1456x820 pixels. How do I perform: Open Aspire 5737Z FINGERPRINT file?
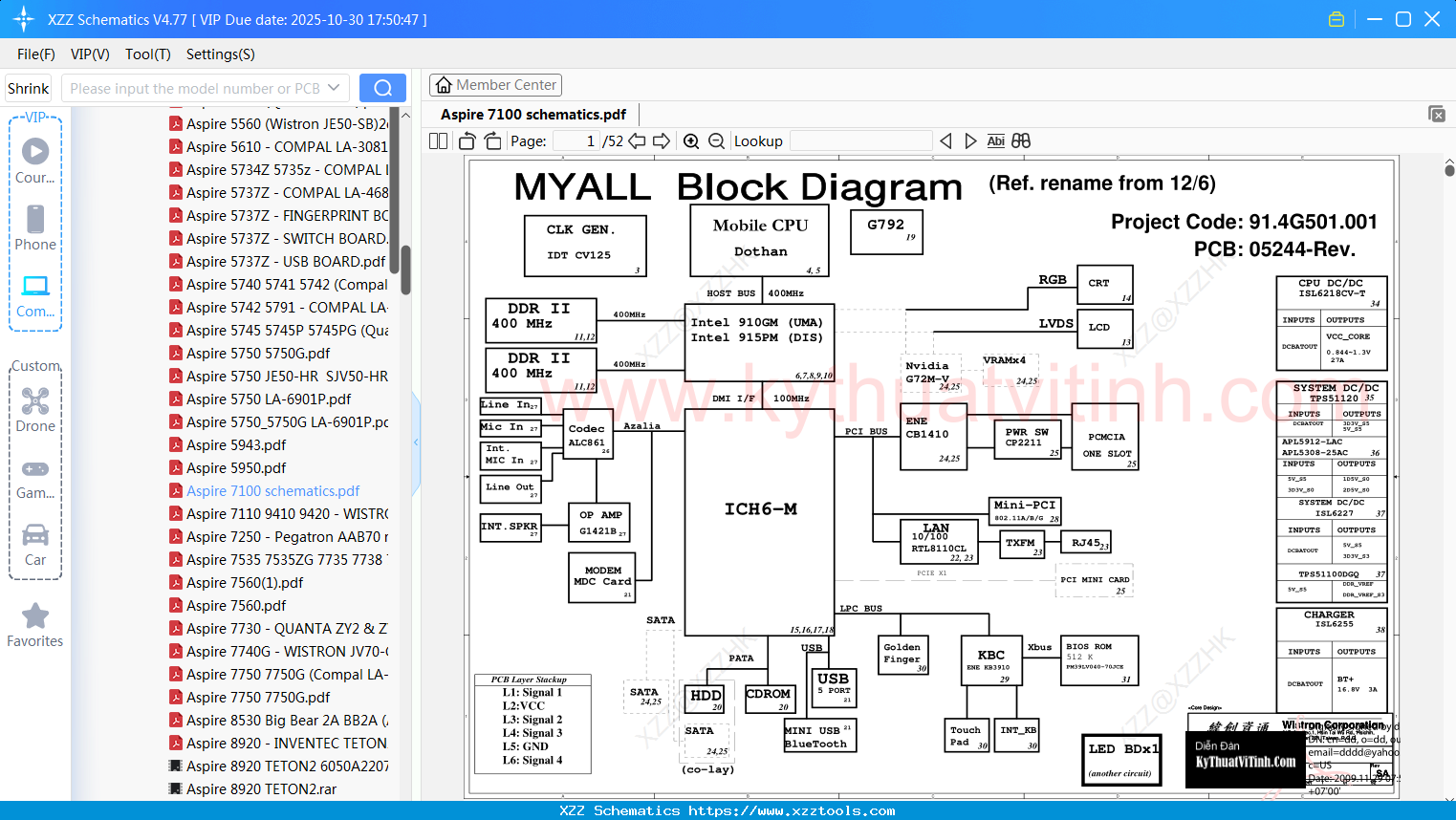click(287, 215)
